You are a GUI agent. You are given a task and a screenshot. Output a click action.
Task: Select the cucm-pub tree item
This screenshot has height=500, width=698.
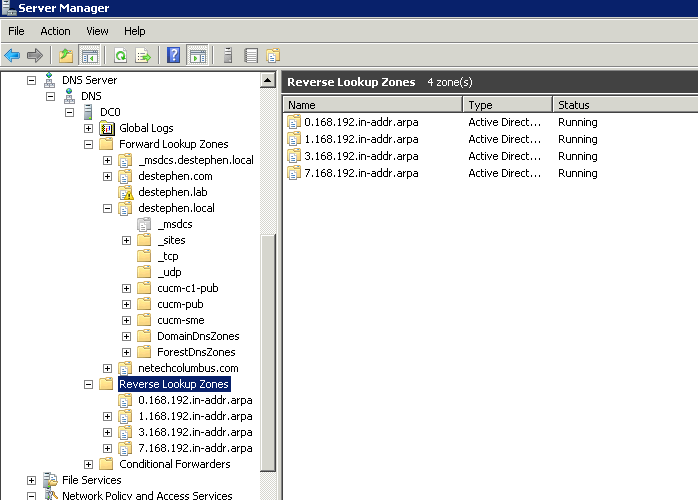tap(180, 305)
